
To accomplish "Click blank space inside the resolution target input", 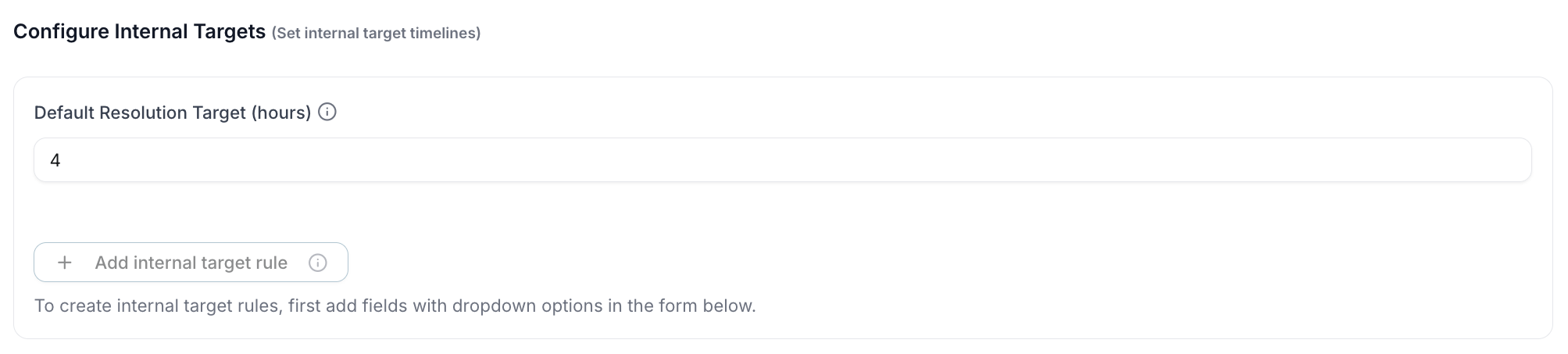I will tap(938, 160).
